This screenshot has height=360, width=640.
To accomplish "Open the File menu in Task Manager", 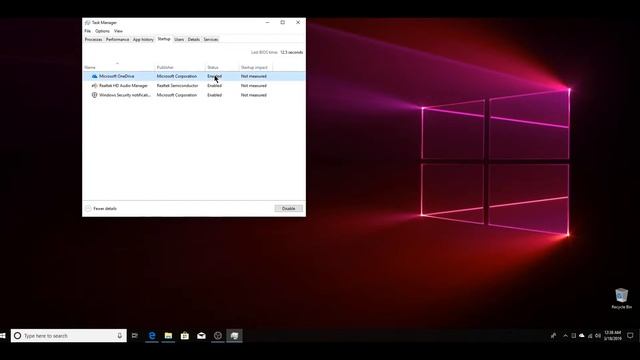I will [87, 31].
